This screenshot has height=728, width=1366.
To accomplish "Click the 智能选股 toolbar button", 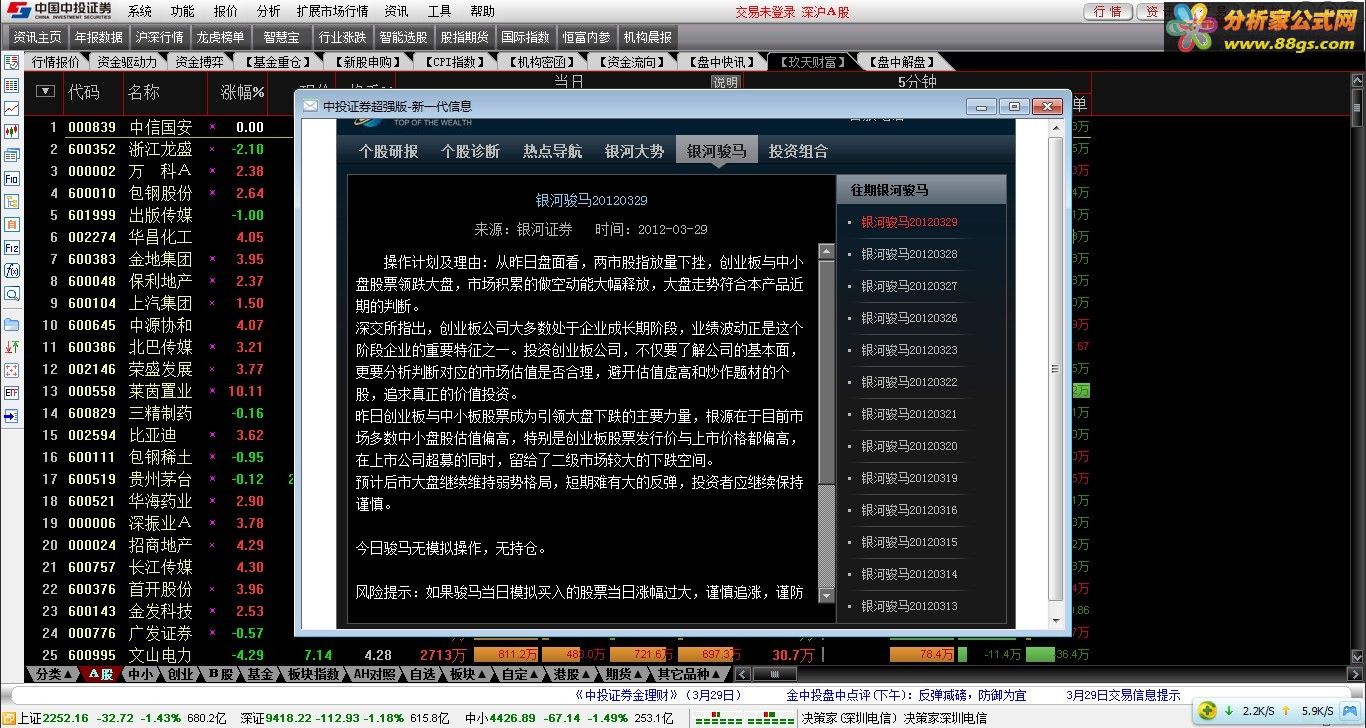I will 403,36.
